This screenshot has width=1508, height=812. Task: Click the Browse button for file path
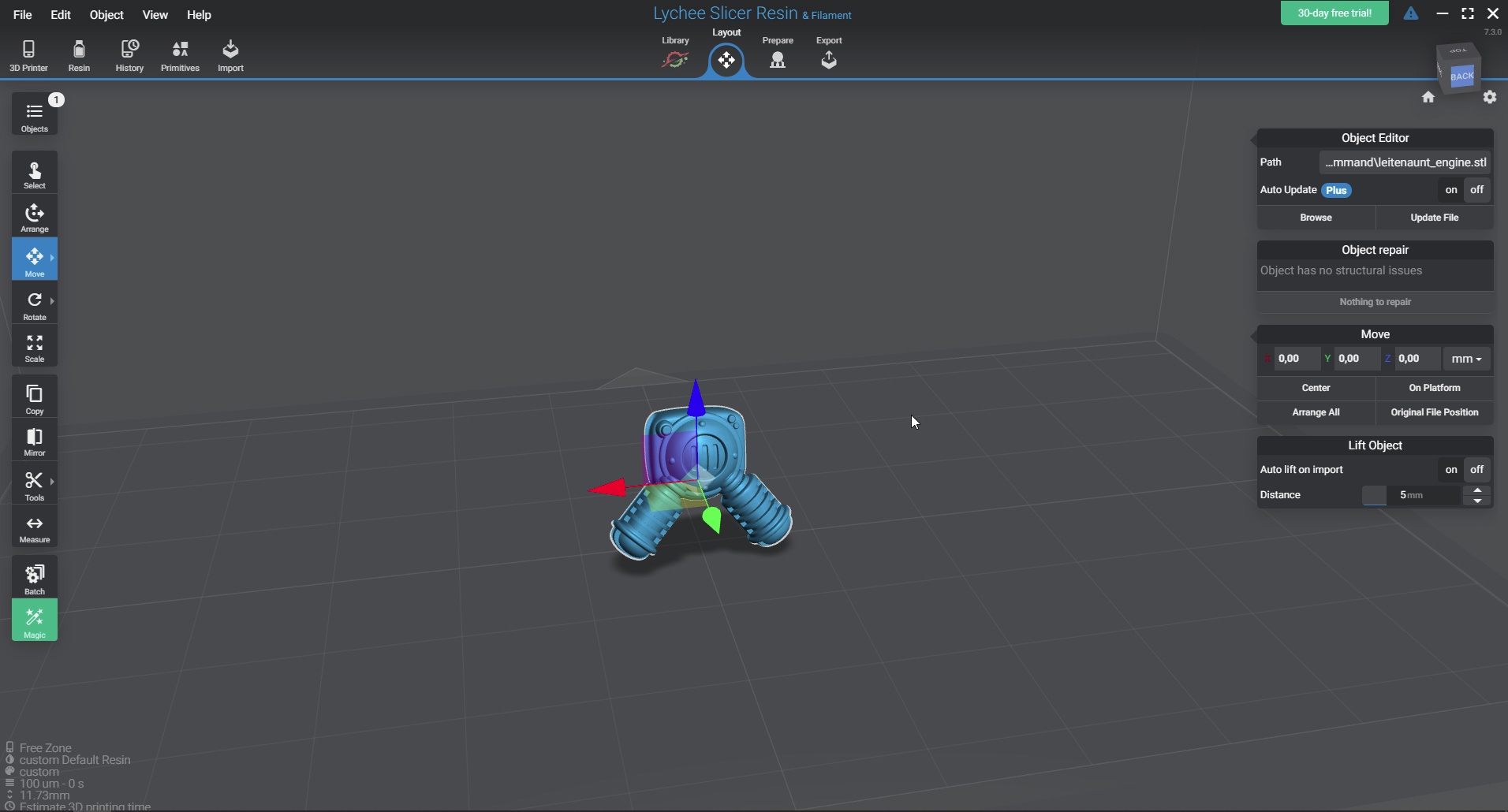pyautogui.click(x=1315, y=218)
